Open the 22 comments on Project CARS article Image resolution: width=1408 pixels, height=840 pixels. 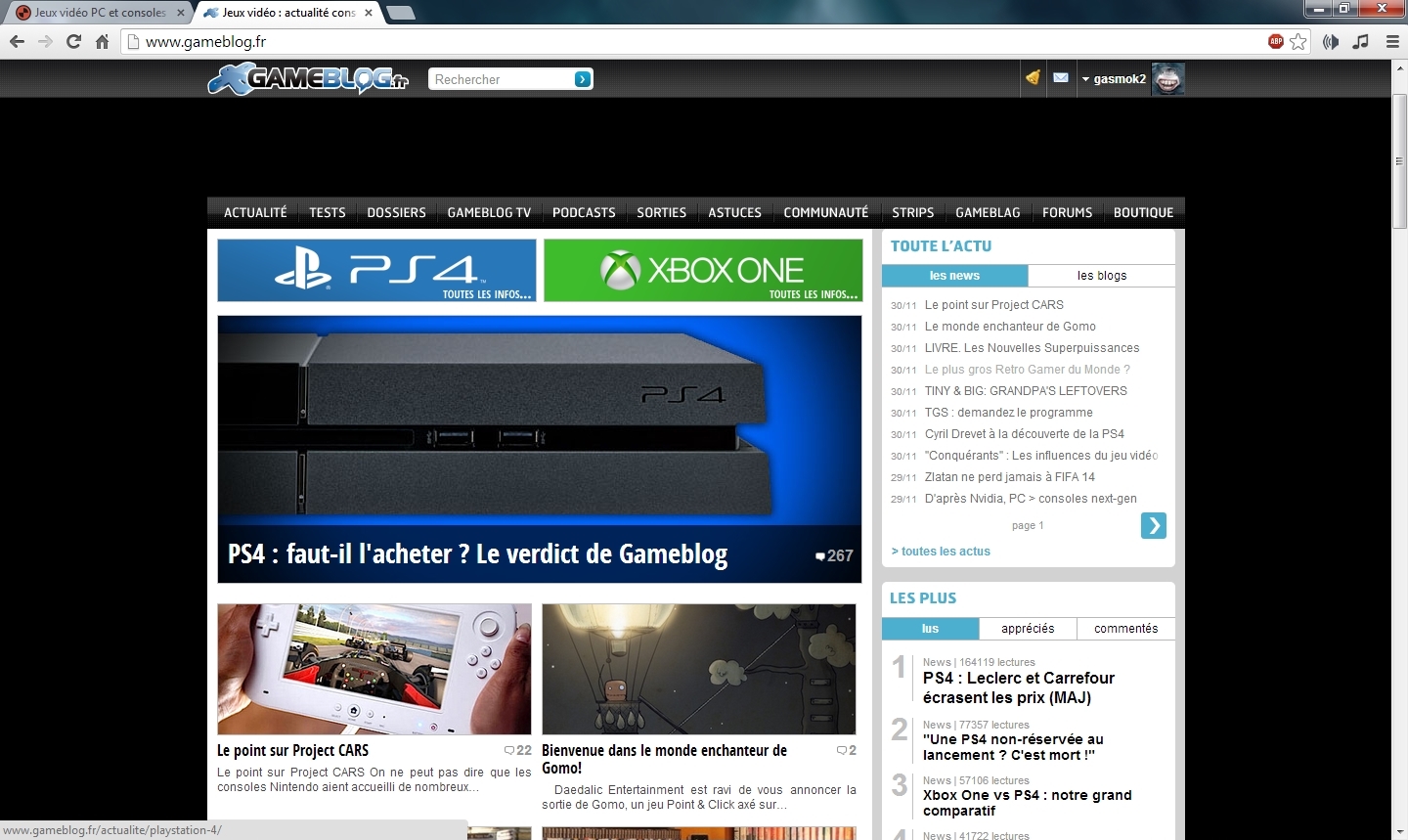click(x=518, y=750)
